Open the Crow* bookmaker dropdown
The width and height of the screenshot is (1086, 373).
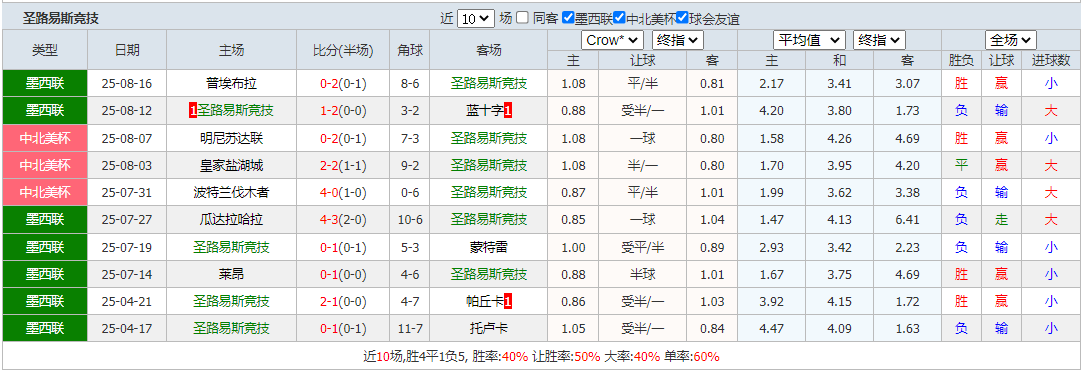612,40
